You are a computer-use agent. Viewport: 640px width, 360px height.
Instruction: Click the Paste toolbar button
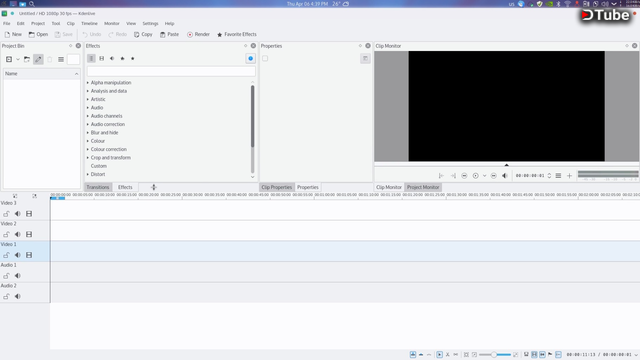[169, 34]
